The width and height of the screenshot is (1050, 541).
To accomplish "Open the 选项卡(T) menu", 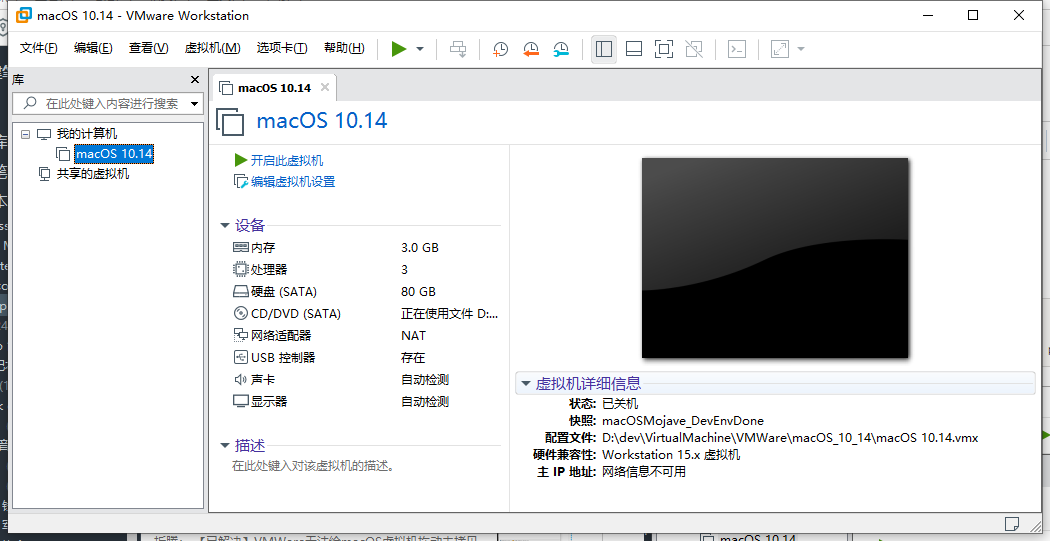I will (x=282, y=48).
